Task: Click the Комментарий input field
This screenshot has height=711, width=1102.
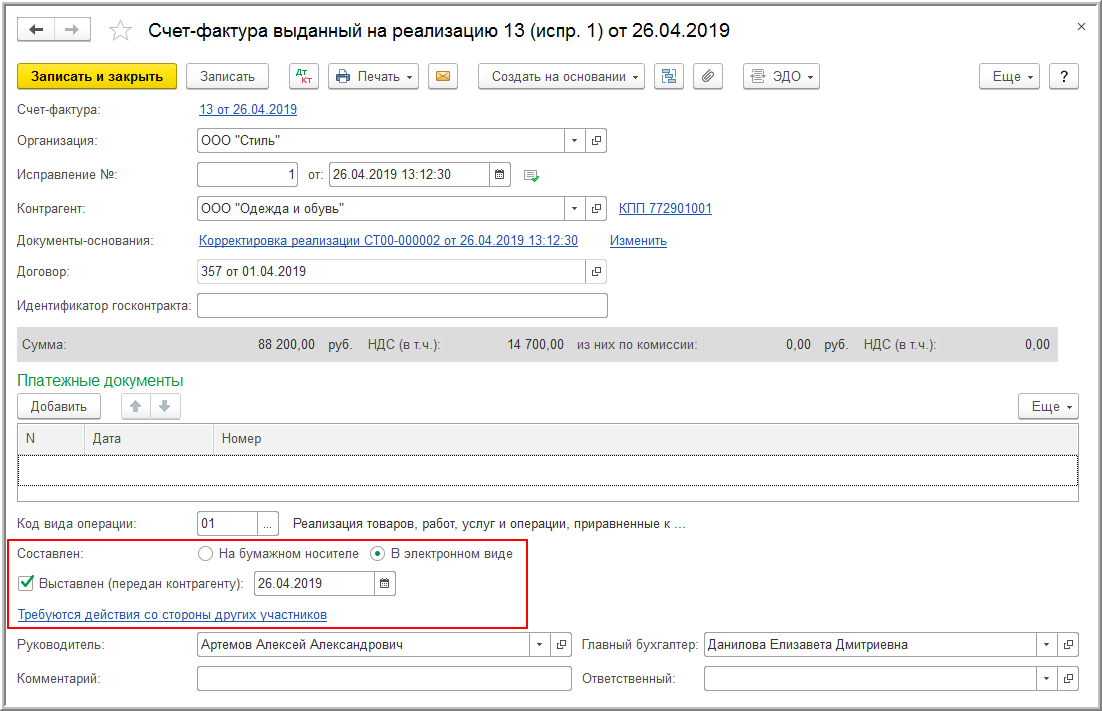Action: point(384,679)
